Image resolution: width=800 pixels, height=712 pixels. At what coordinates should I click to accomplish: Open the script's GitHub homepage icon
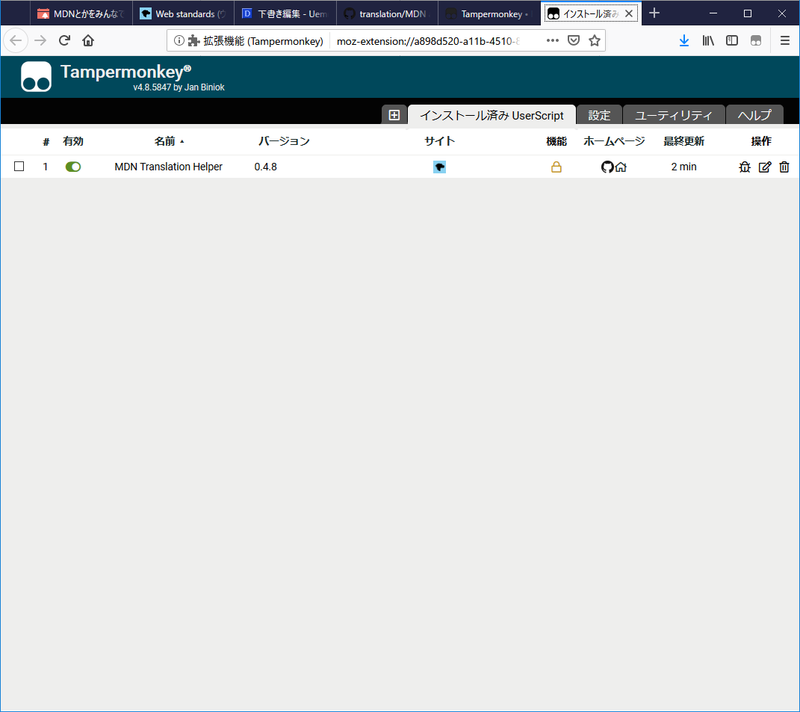(607, 167)
